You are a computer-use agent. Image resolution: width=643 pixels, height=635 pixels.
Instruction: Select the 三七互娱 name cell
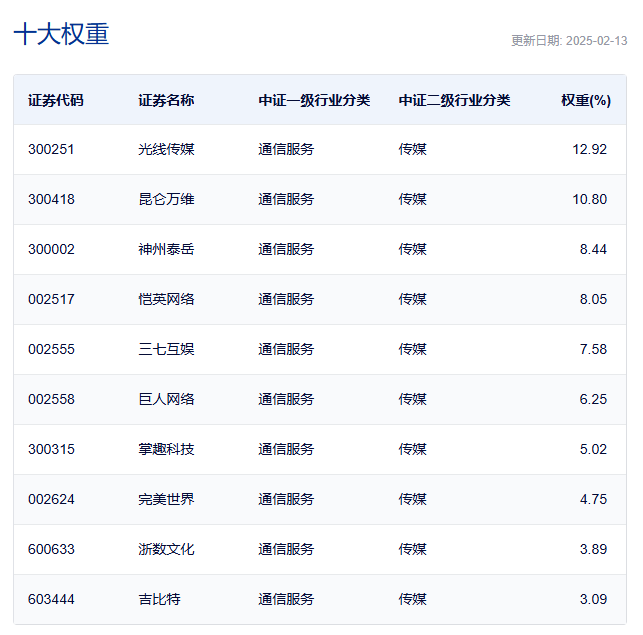point(166,349)
